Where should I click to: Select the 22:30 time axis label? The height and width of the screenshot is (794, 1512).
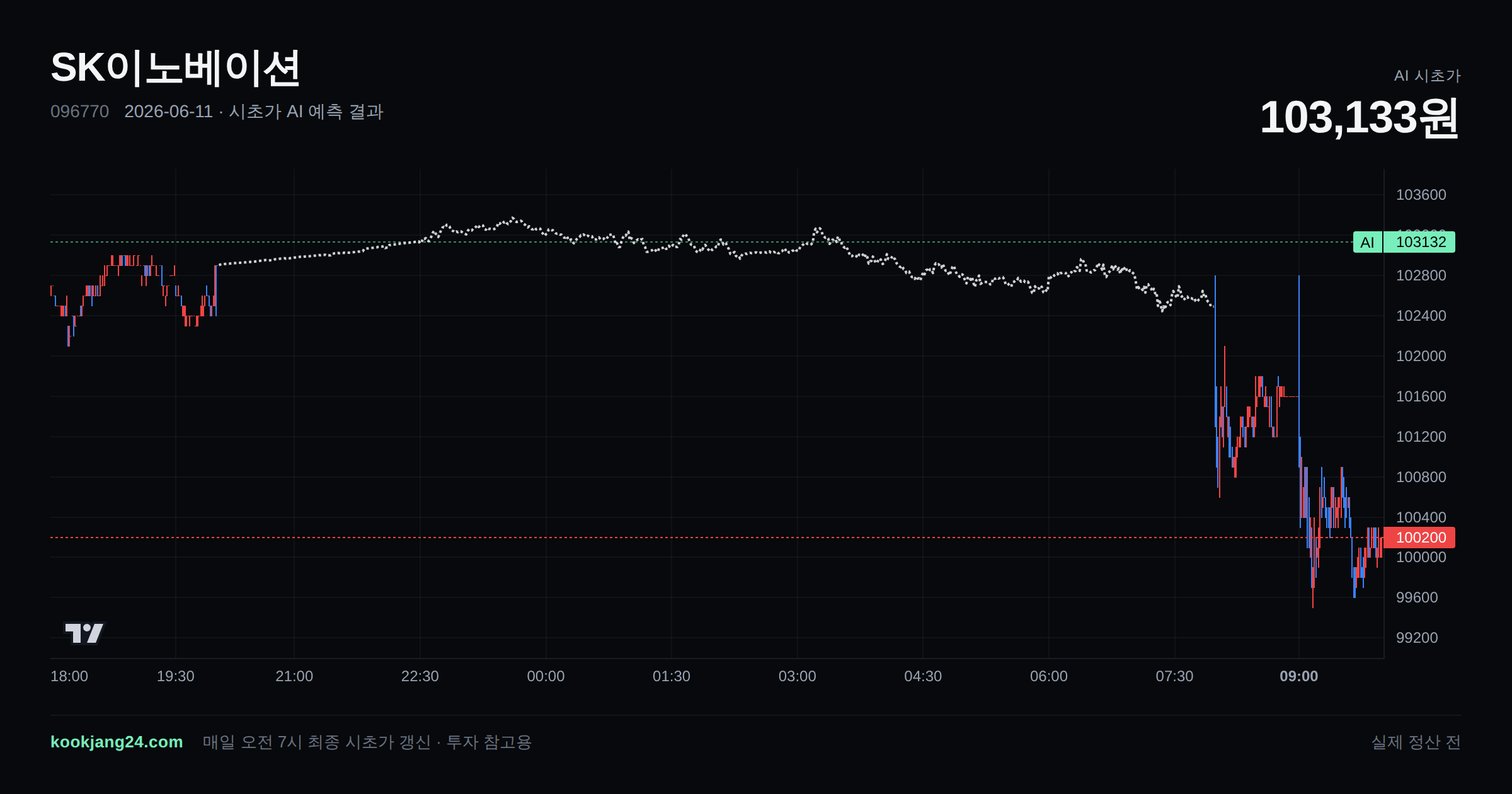tap(420, 676)
